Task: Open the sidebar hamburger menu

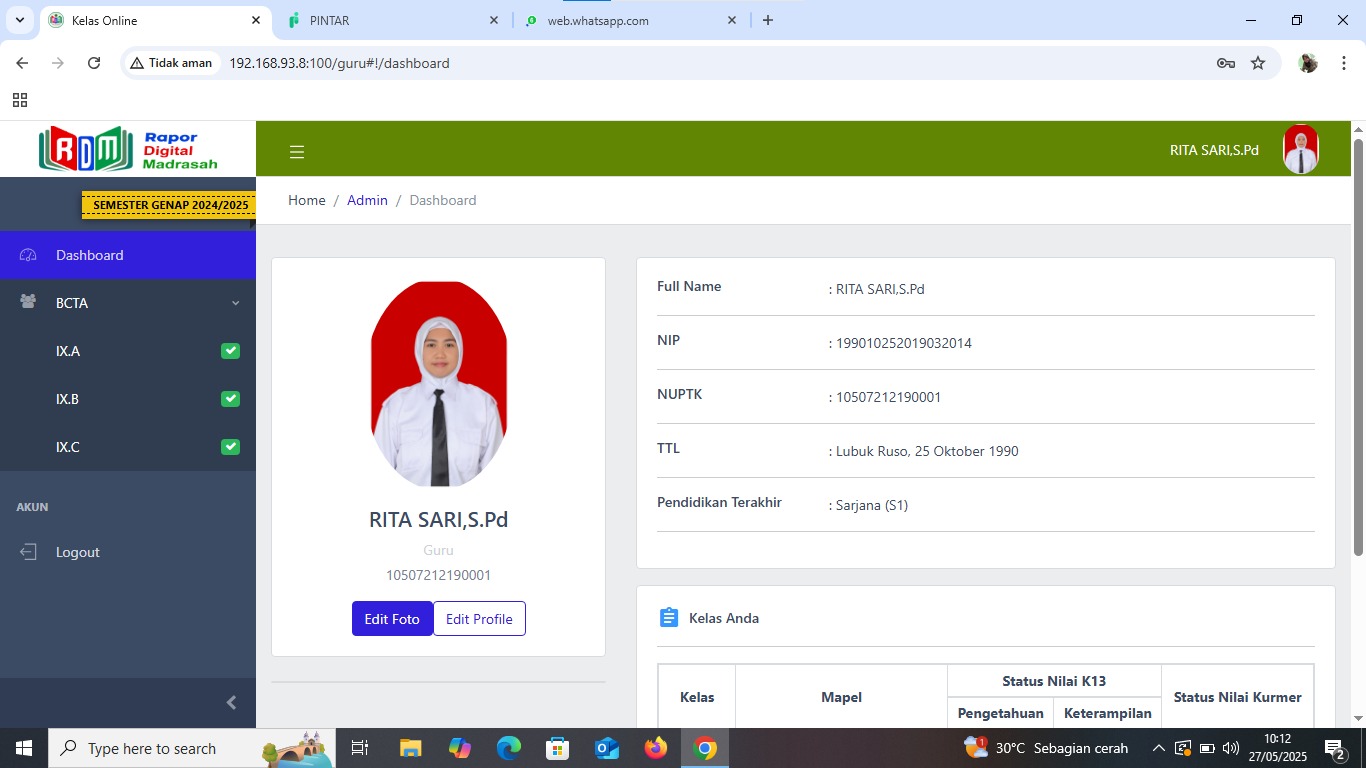Action: click(x=297, y=151)
